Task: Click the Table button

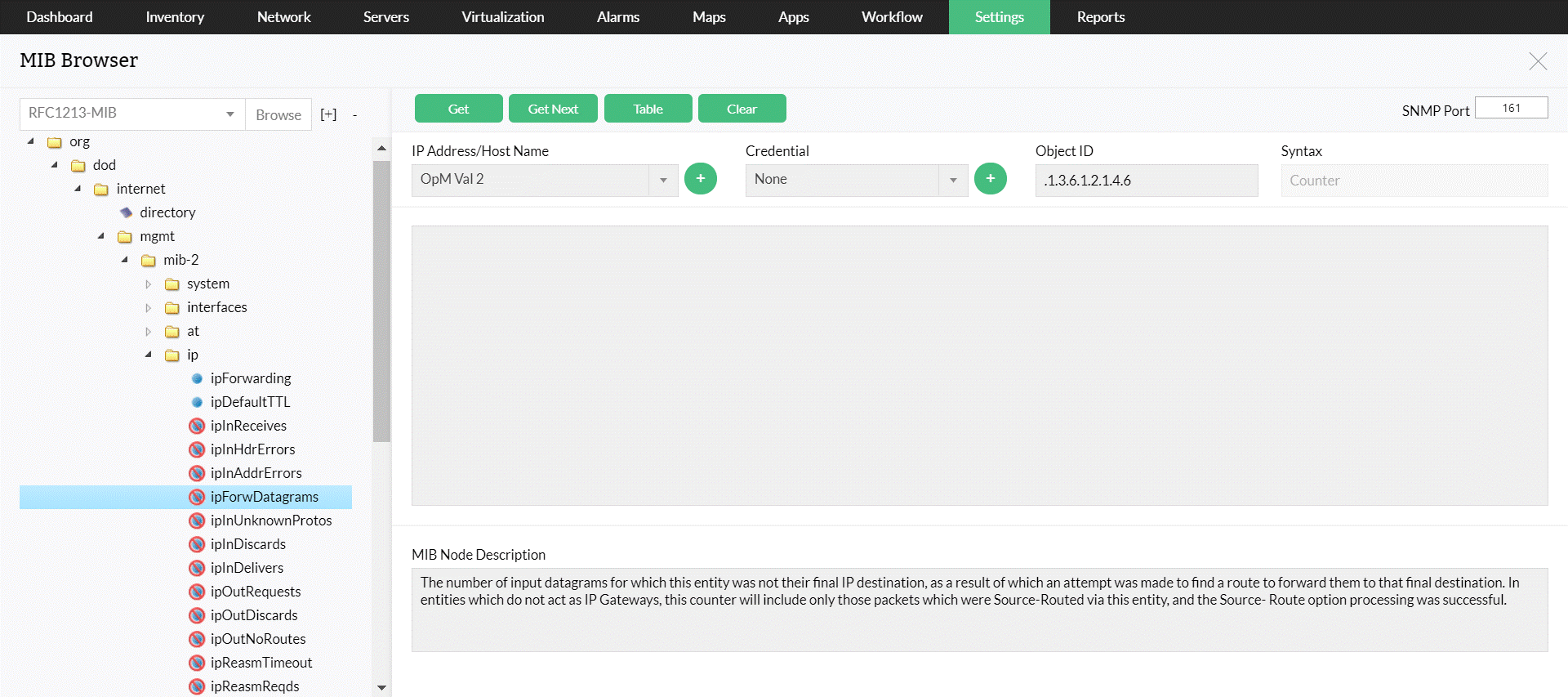Action: 648,109
